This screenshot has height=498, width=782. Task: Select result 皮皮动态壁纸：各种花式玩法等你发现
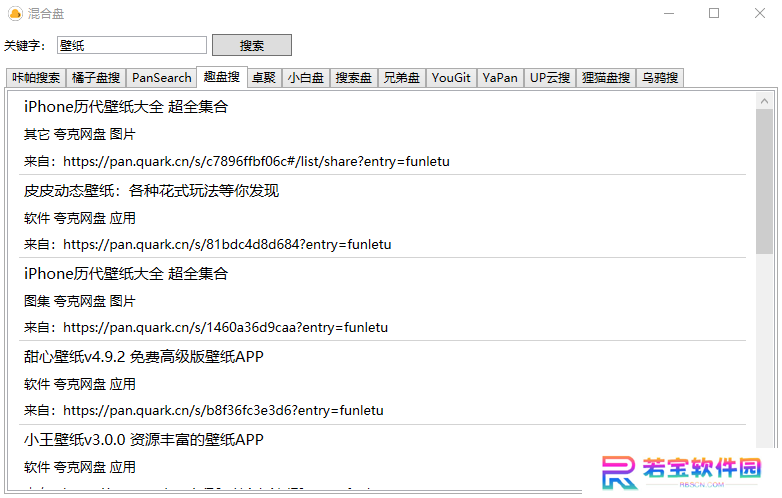tap(152, 191)
